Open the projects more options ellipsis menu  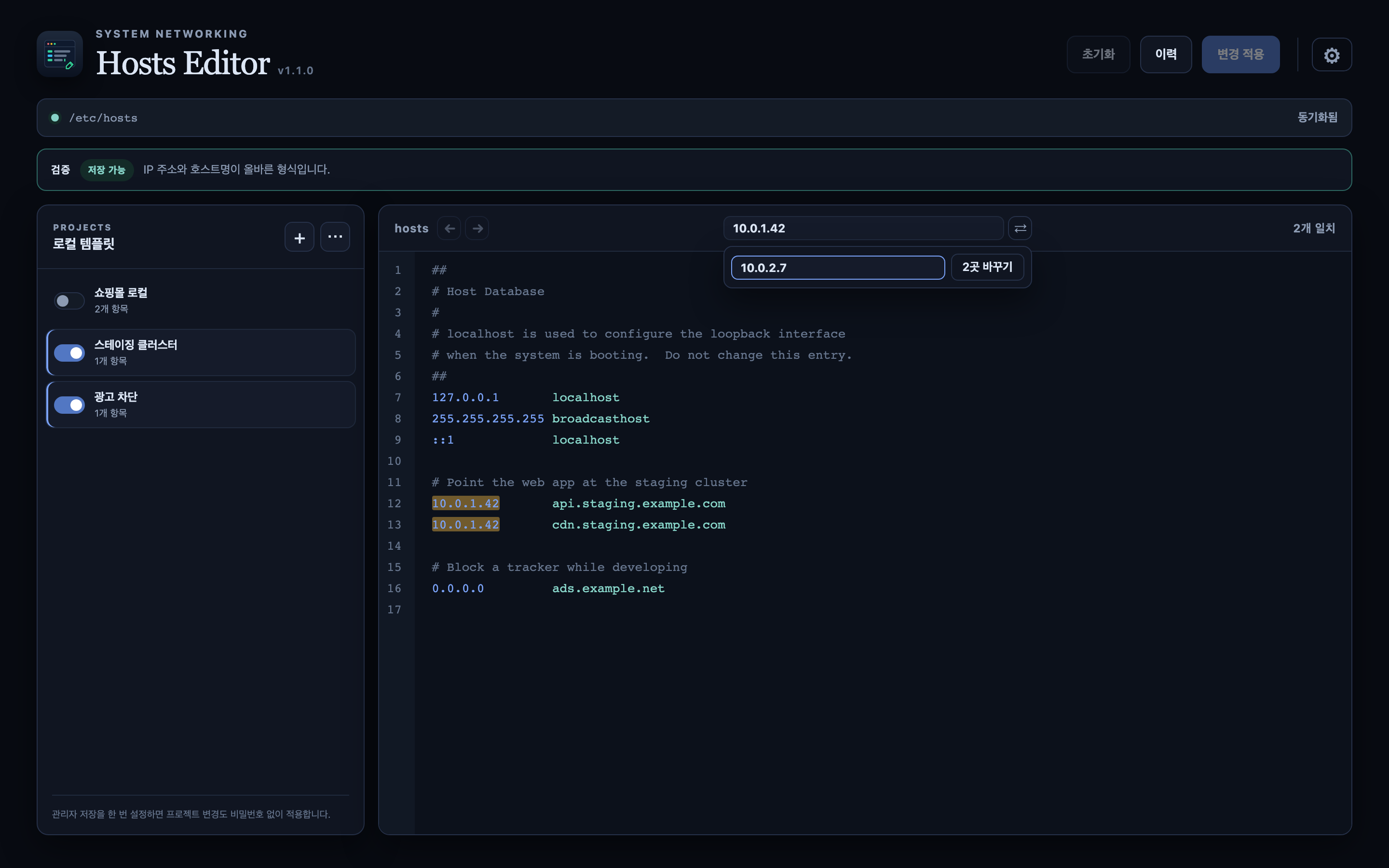point(335,237)
